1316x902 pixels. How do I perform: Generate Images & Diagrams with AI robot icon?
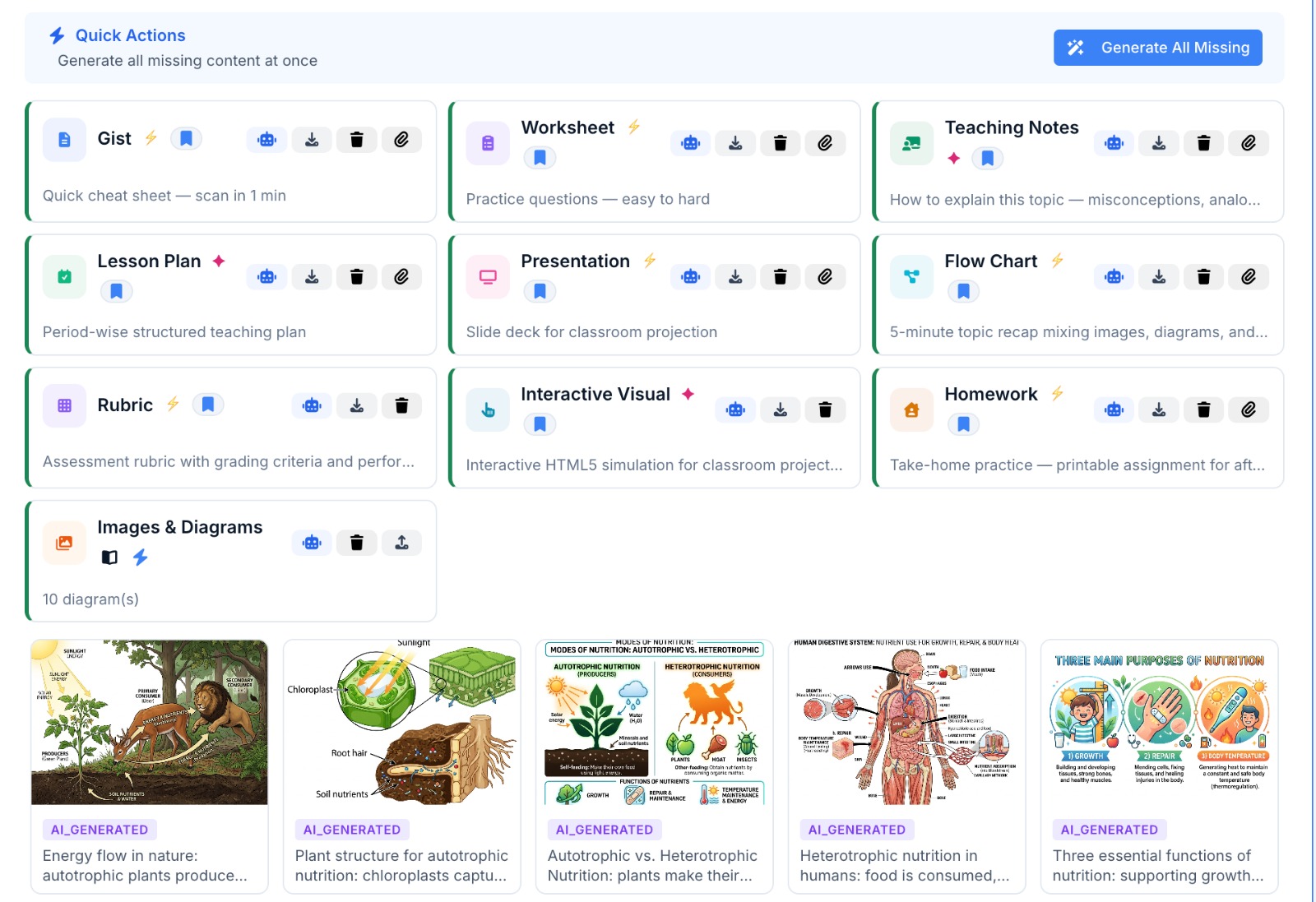[312, 543]
